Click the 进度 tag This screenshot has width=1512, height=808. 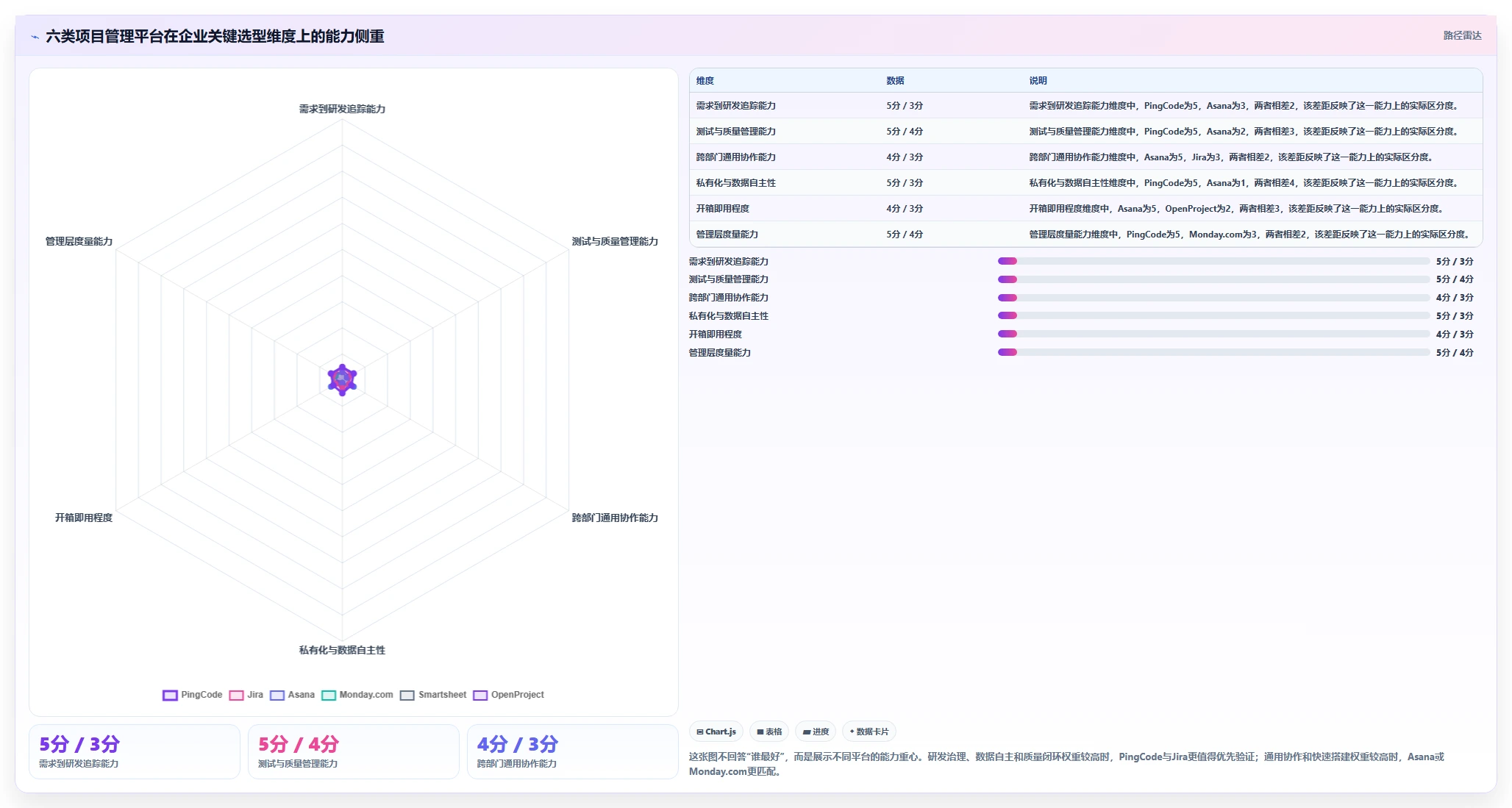[816, 732]
